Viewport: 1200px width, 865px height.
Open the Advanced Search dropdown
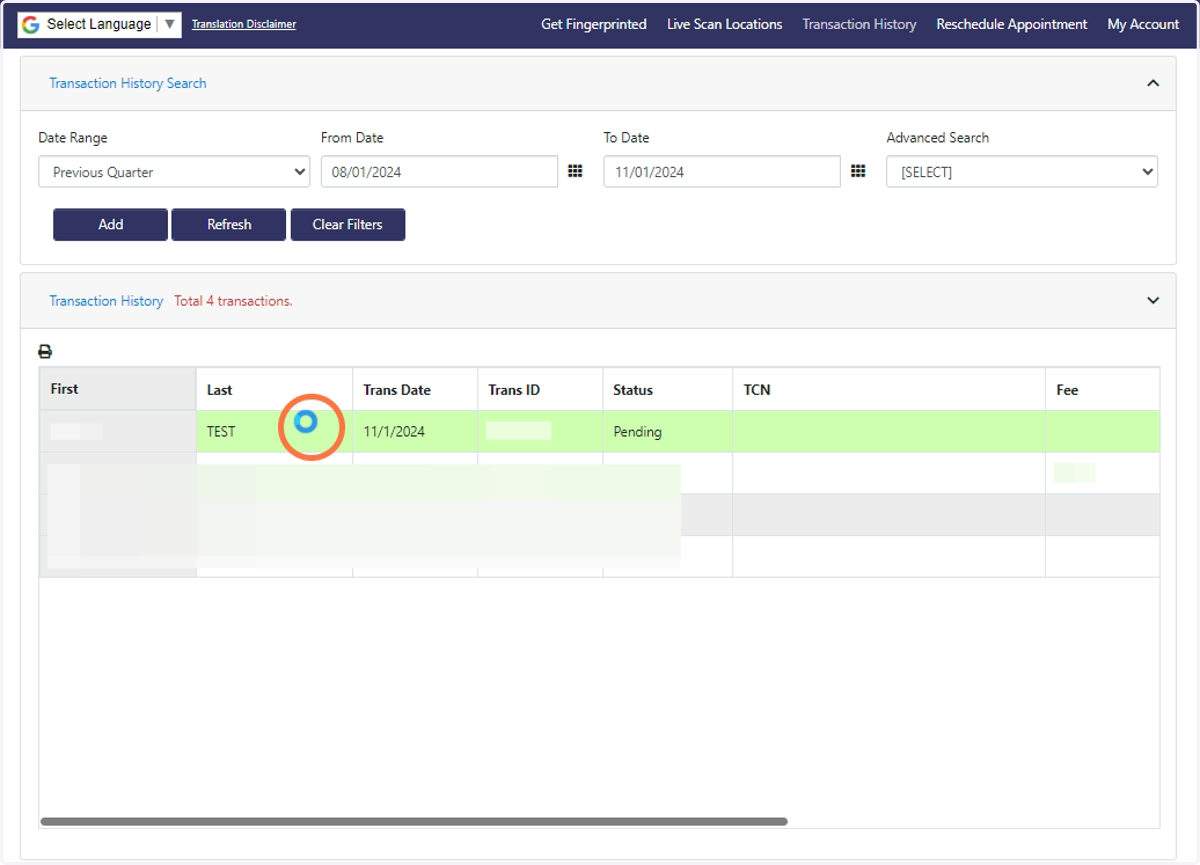pyautogui.click(x=1022, y=172)
